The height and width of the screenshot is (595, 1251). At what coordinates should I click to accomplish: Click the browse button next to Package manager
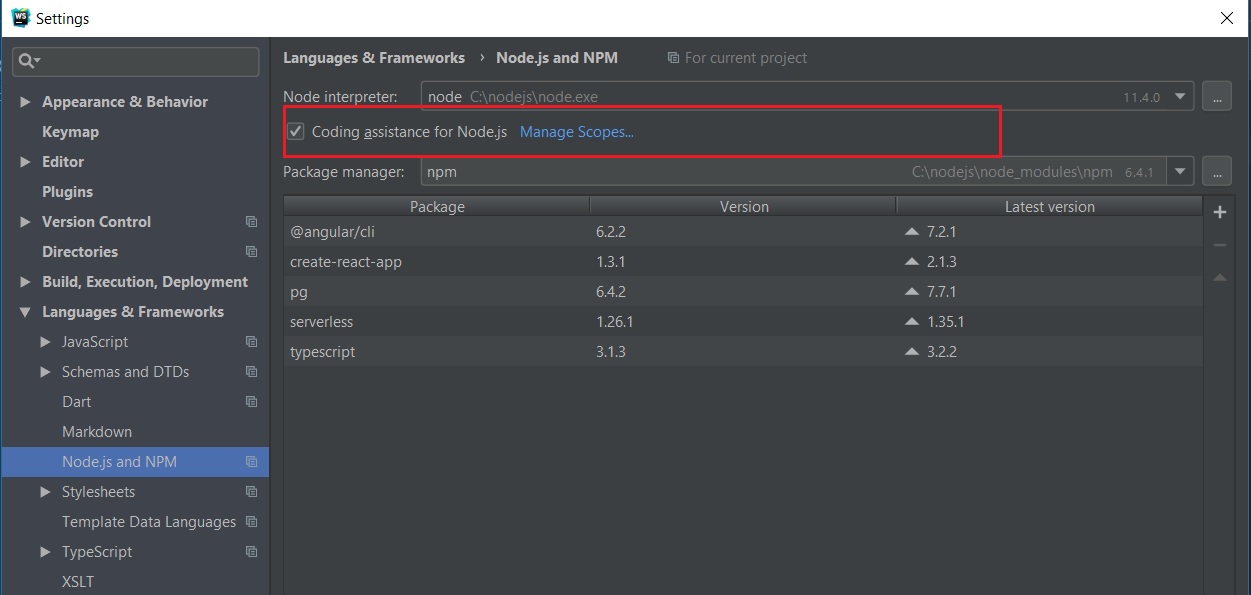coord(1216,172)
